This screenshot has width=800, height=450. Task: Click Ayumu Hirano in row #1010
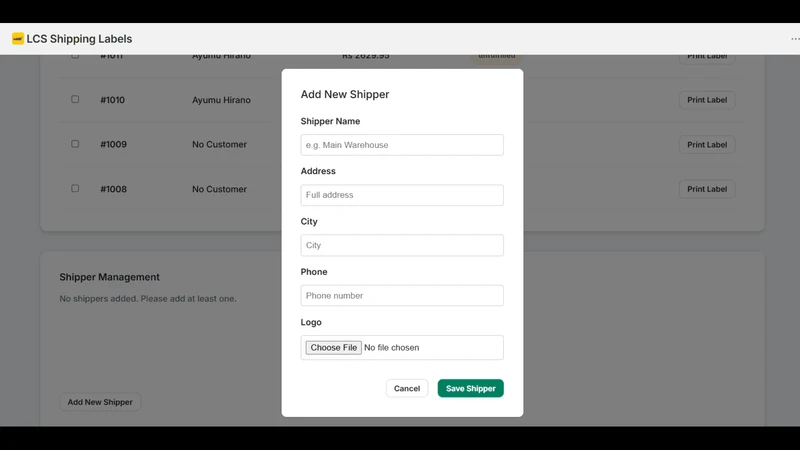221,100
